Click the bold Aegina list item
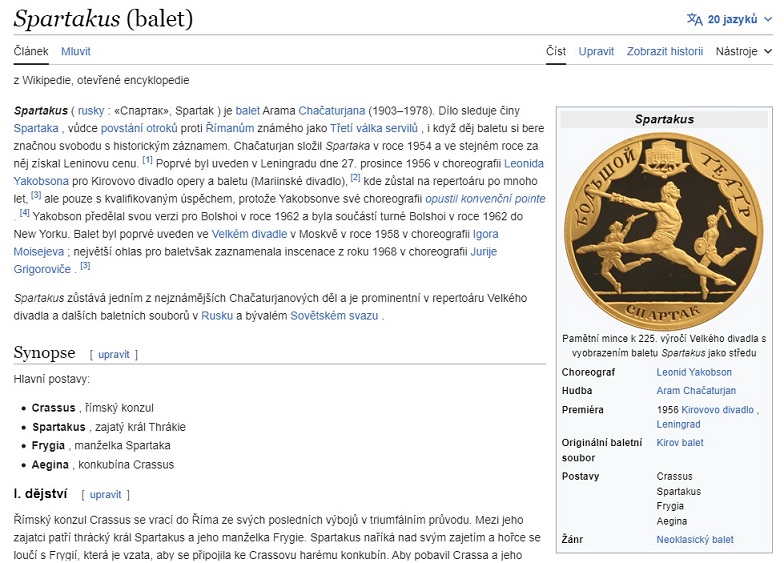The height and width of the screenshot is (563, 784). [50, 464]
